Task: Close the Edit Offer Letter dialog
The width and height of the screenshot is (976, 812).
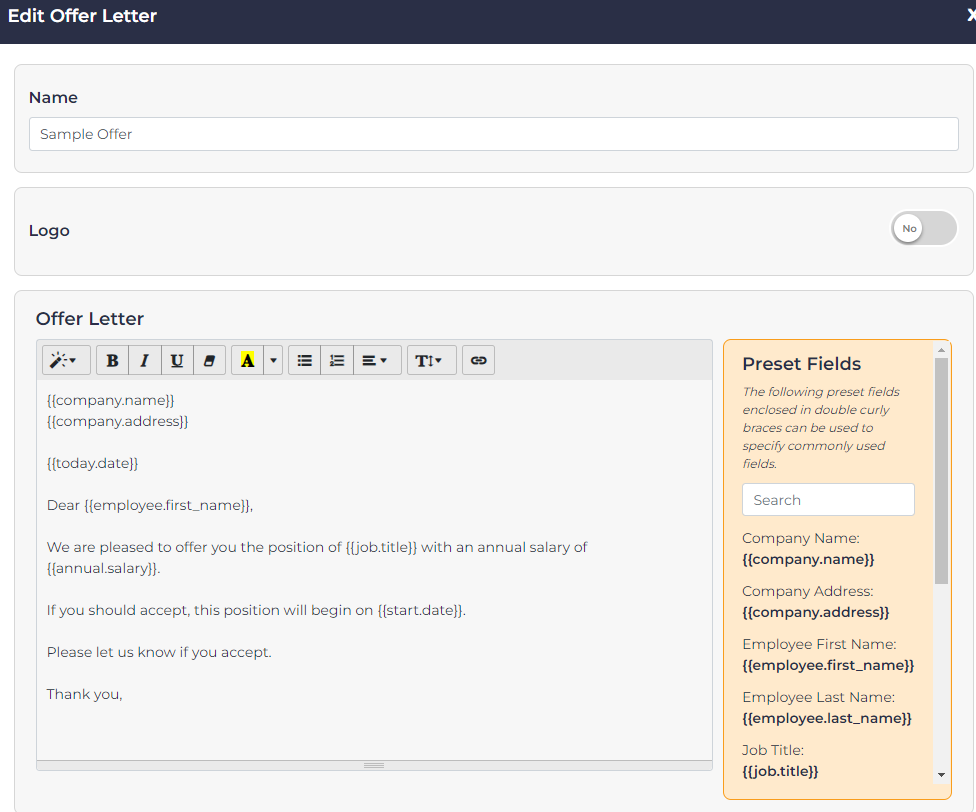Action: point(970,16)
